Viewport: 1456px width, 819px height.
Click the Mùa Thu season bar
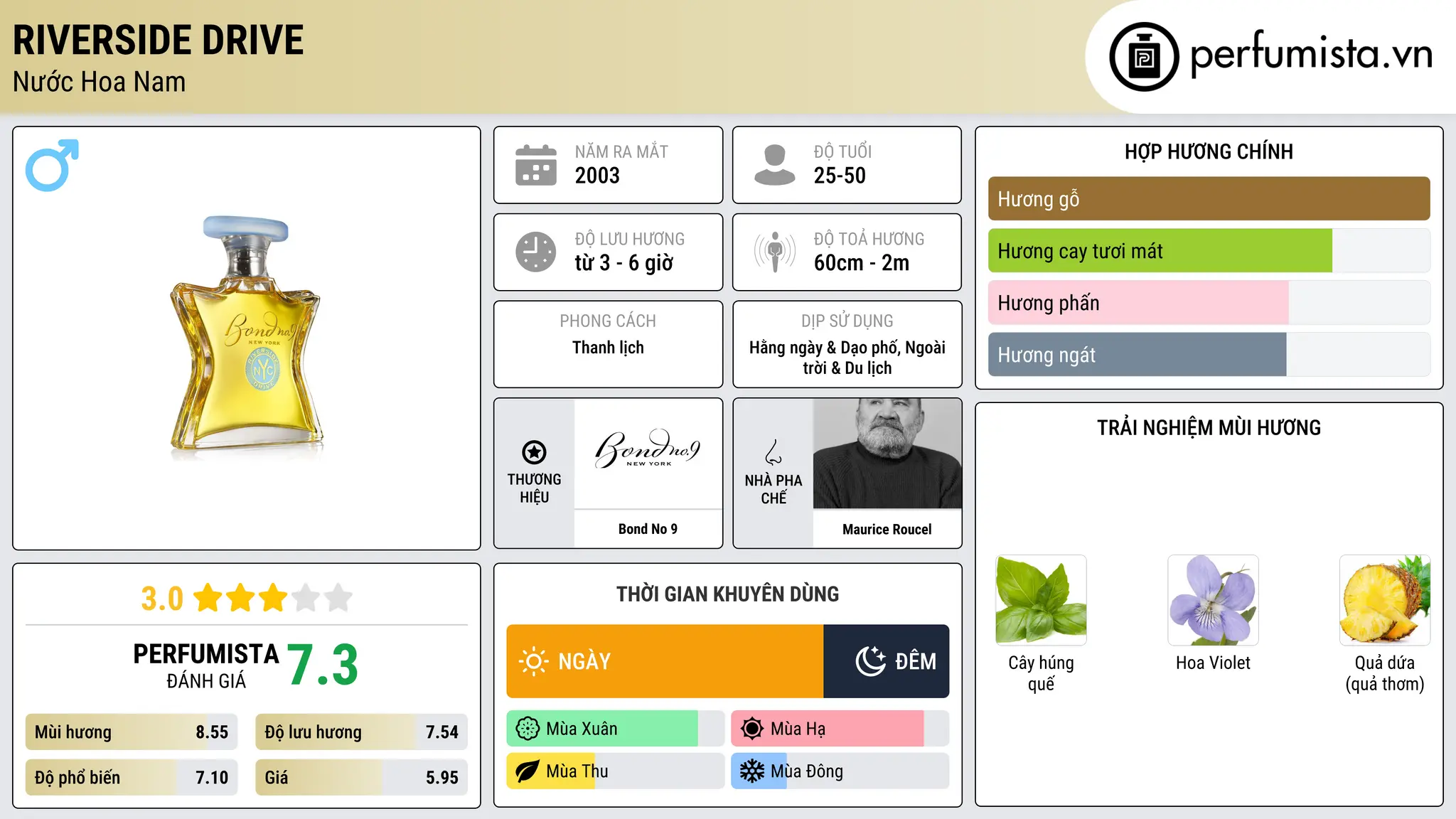click(x=615, y=771)
